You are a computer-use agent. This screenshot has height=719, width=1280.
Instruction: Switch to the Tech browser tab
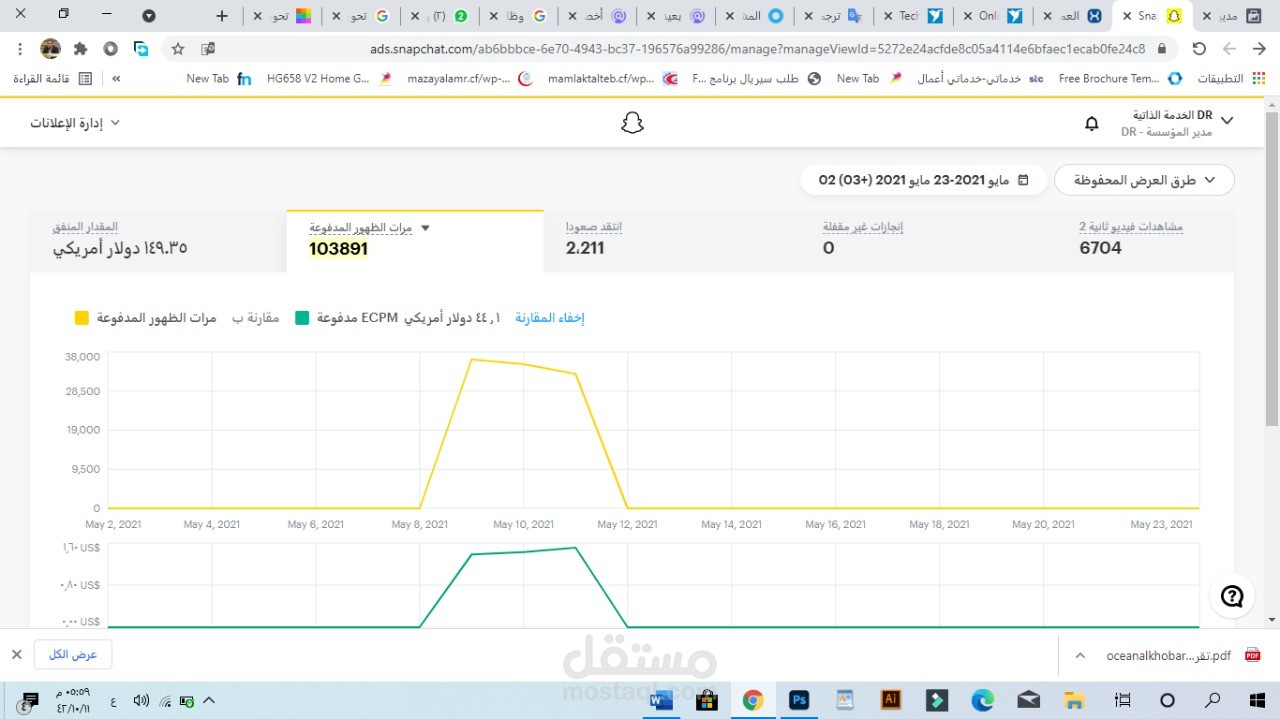click(x=912, y=16)
